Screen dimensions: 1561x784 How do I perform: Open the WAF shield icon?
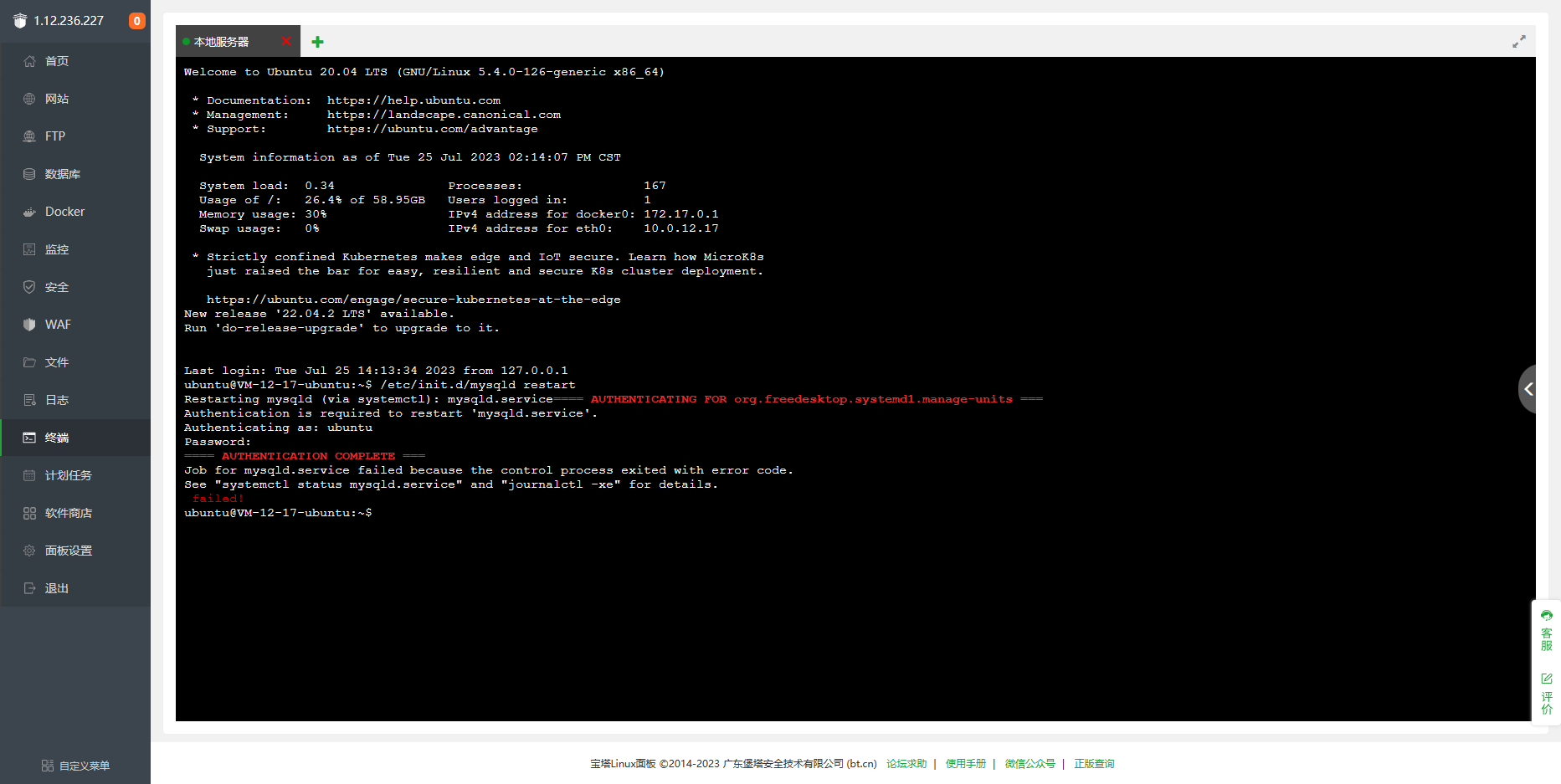[29, 325]
